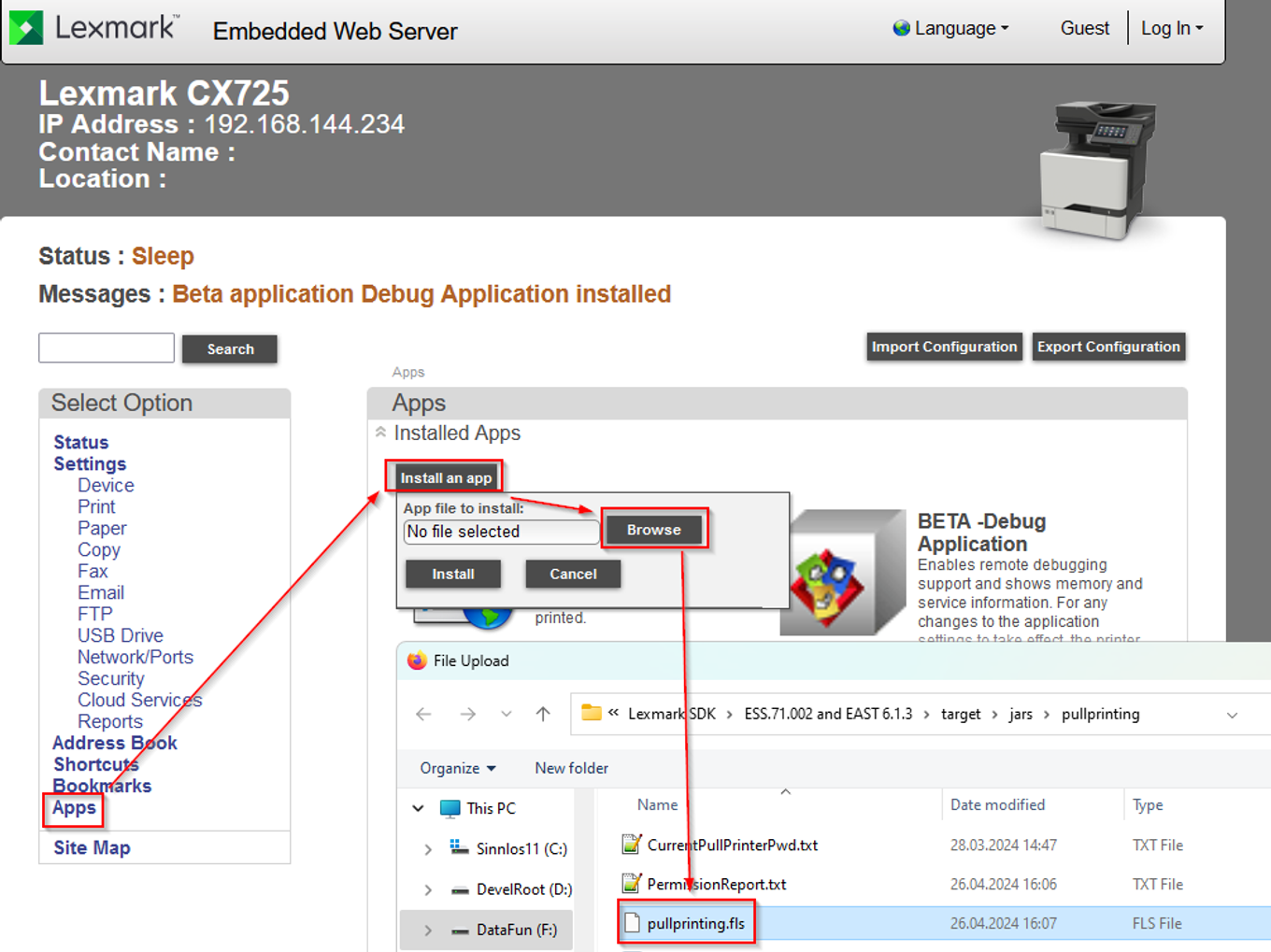Open Bookmarks in sidebar
1271x952 pixels.
[x=102, y=786]
